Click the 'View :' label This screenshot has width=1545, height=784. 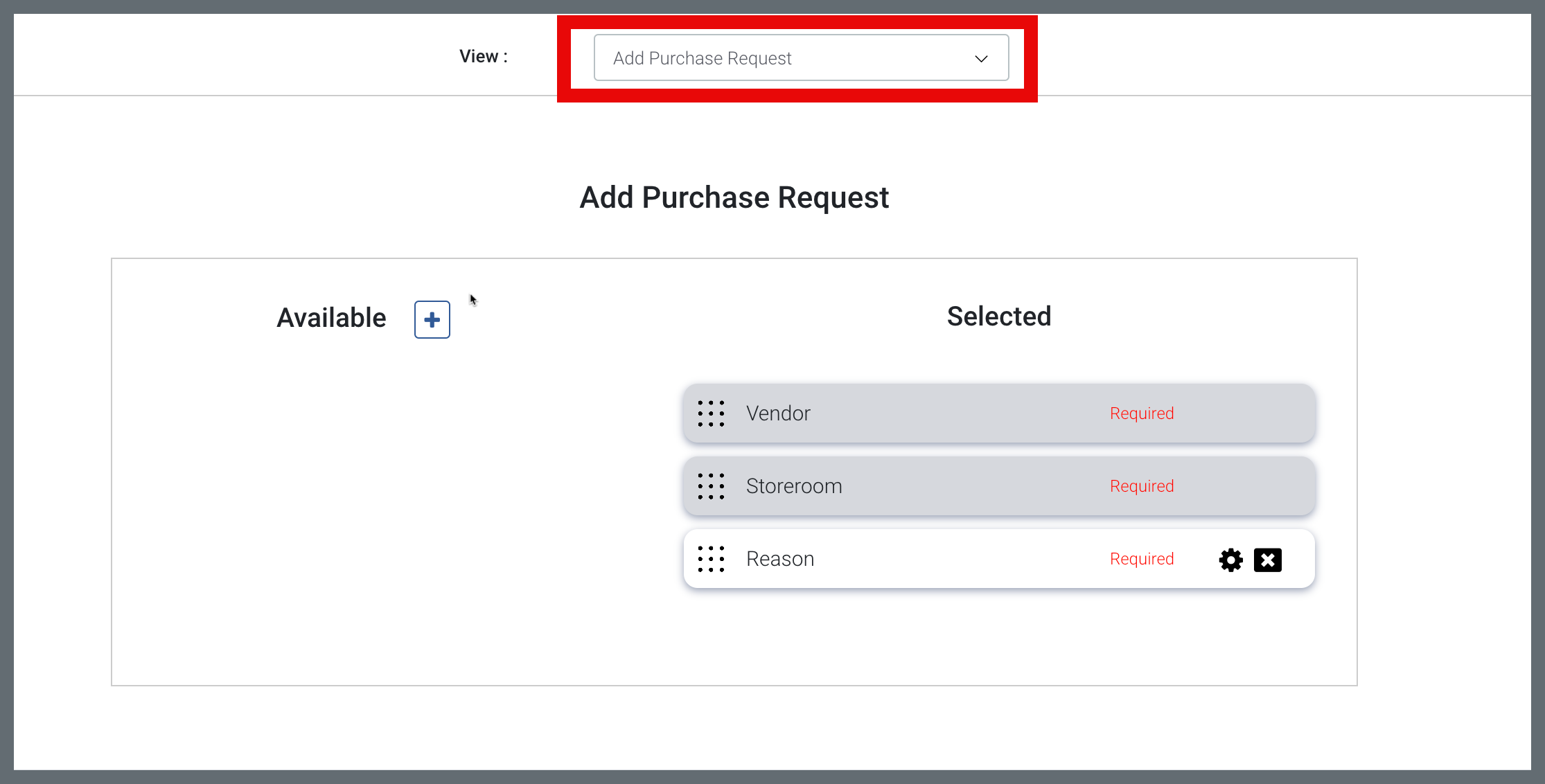point(484,57)
